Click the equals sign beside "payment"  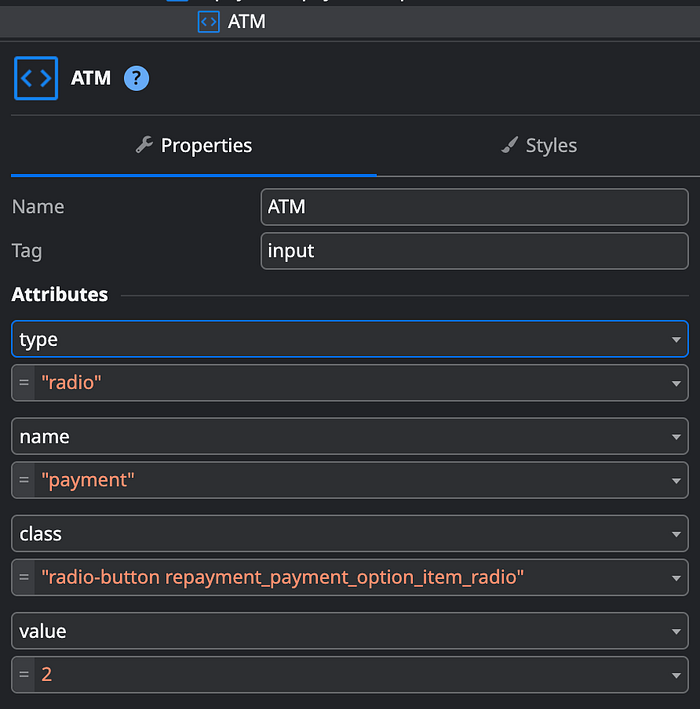24,480
